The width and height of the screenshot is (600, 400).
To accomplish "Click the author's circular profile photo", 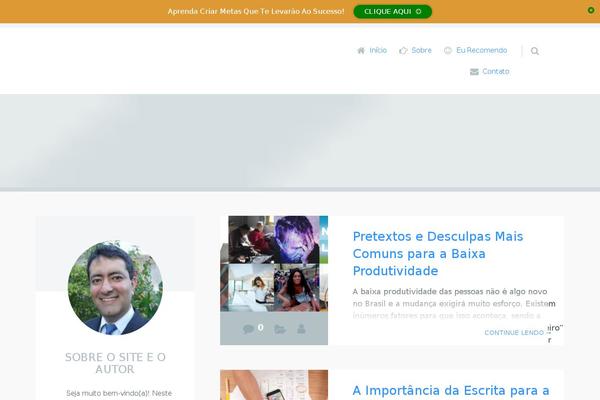I will tap(115, 287).
